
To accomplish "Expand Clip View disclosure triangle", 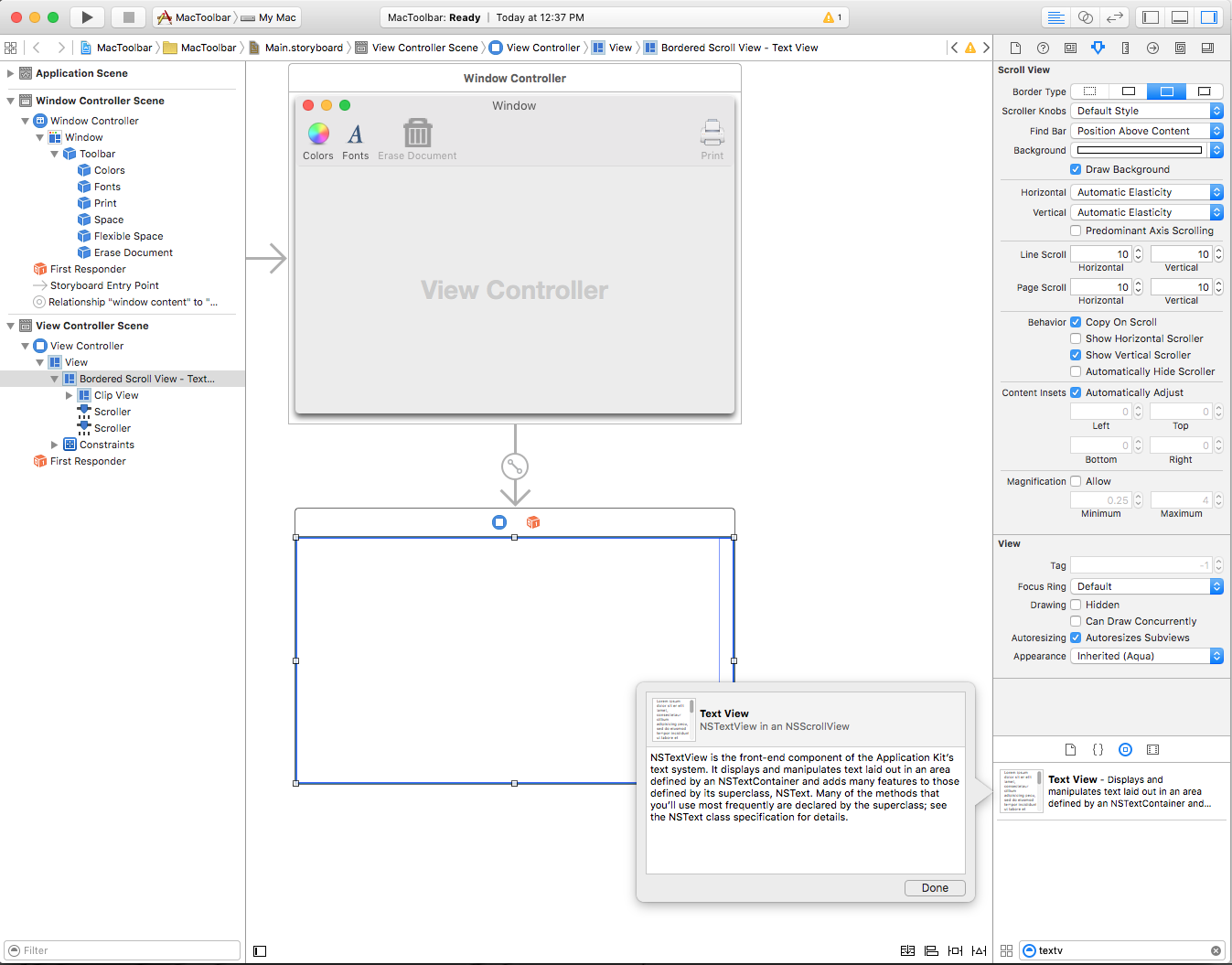I will click(69, 395).
